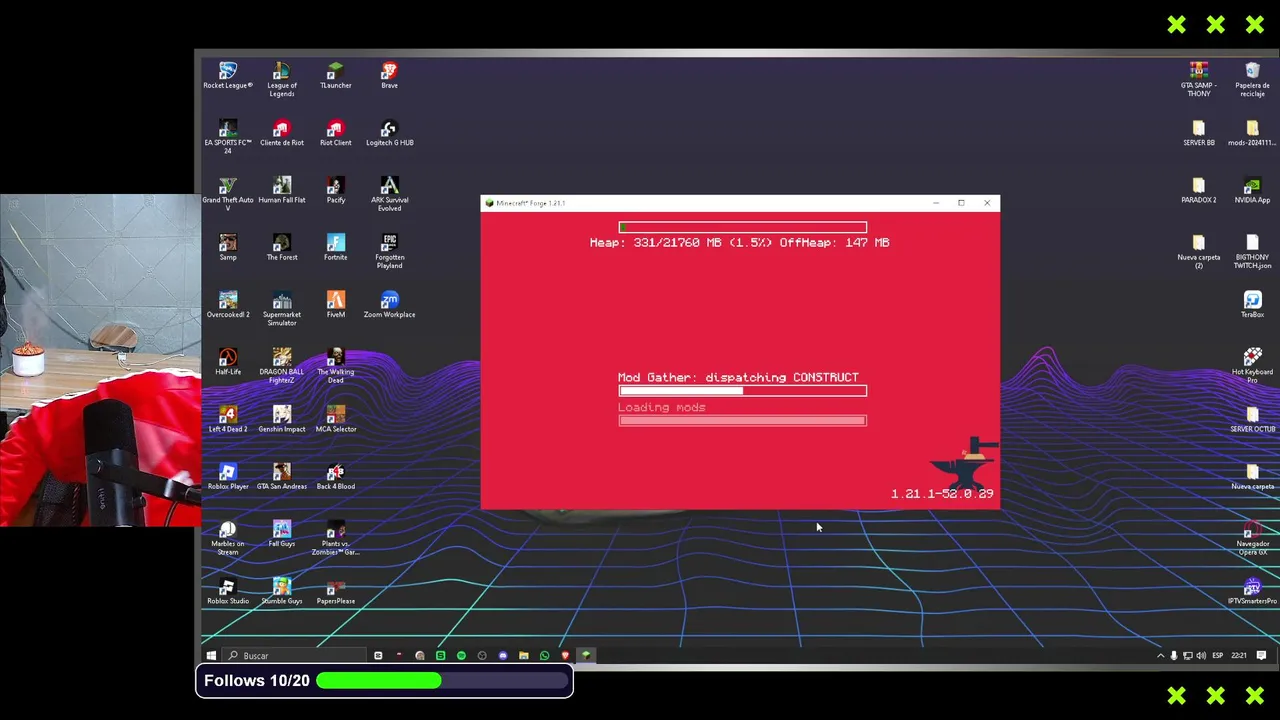Open the Marbles on Stream shortcut
The image size is (1280, 720).
(228, 537)
